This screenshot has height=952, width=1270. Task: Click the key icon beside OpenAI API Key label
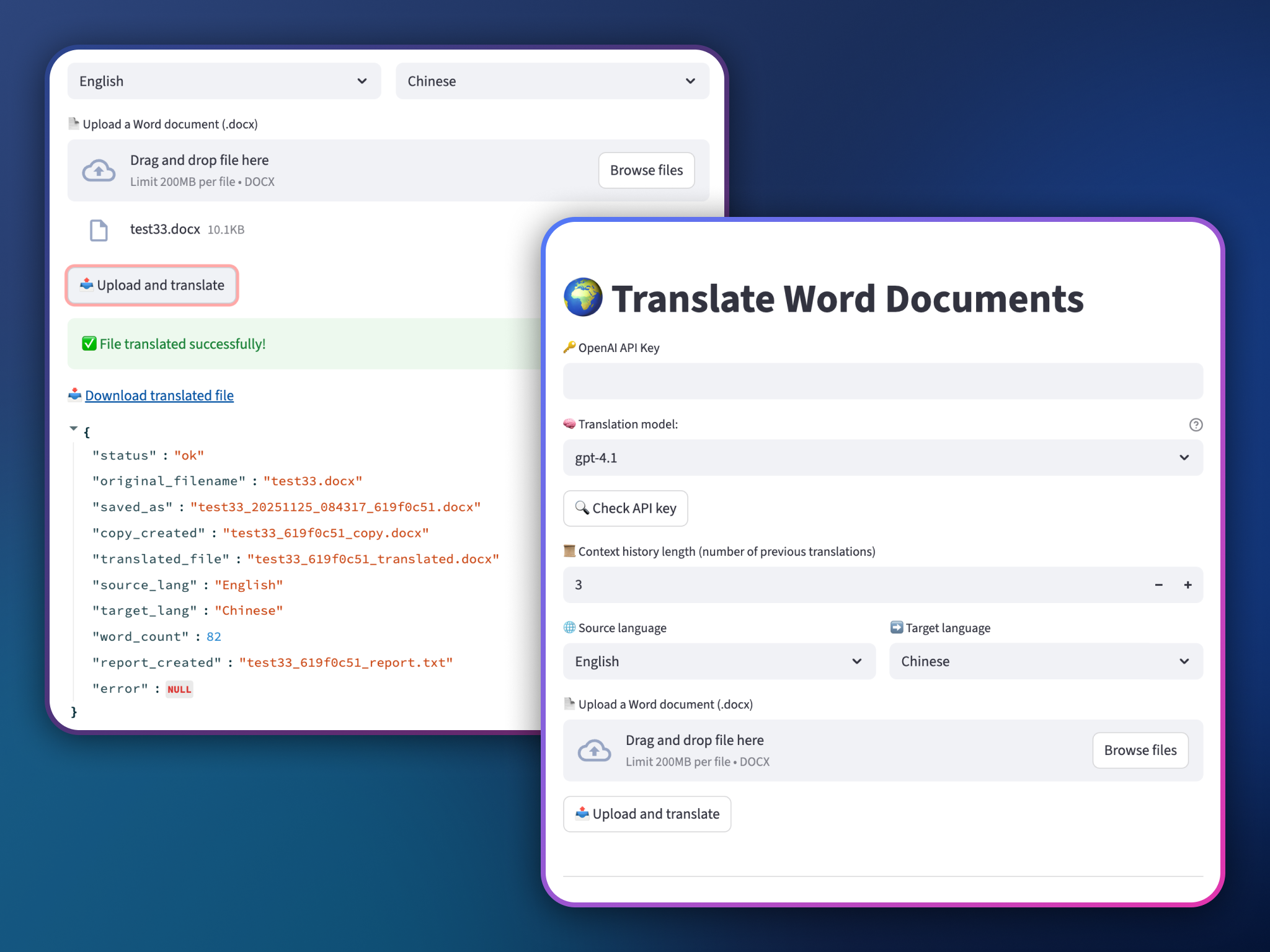tap(568, 348)
